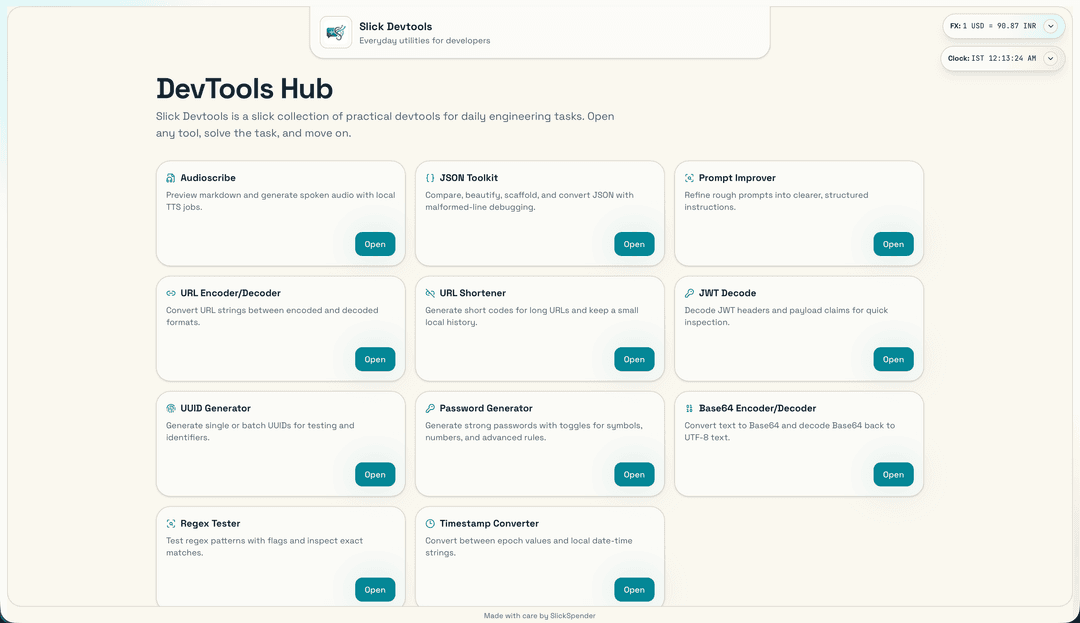This screenshot has height=623, width=1080.
Task: Click the JSON Toolkit curly-braces icon
Action: click(428, 177)
